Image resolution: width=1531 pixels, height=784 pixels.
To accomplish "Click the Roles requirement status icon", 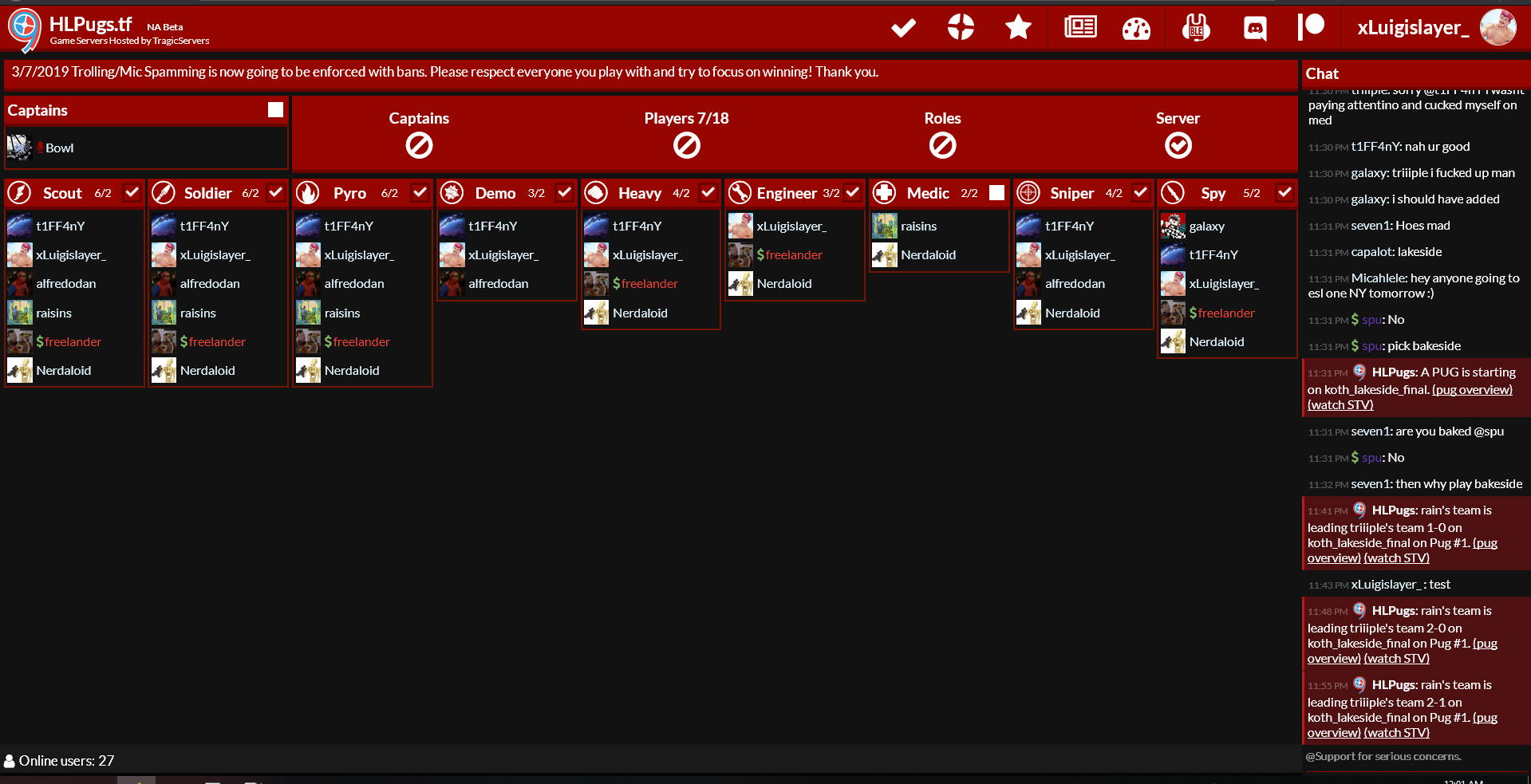I will click(942, 145).
